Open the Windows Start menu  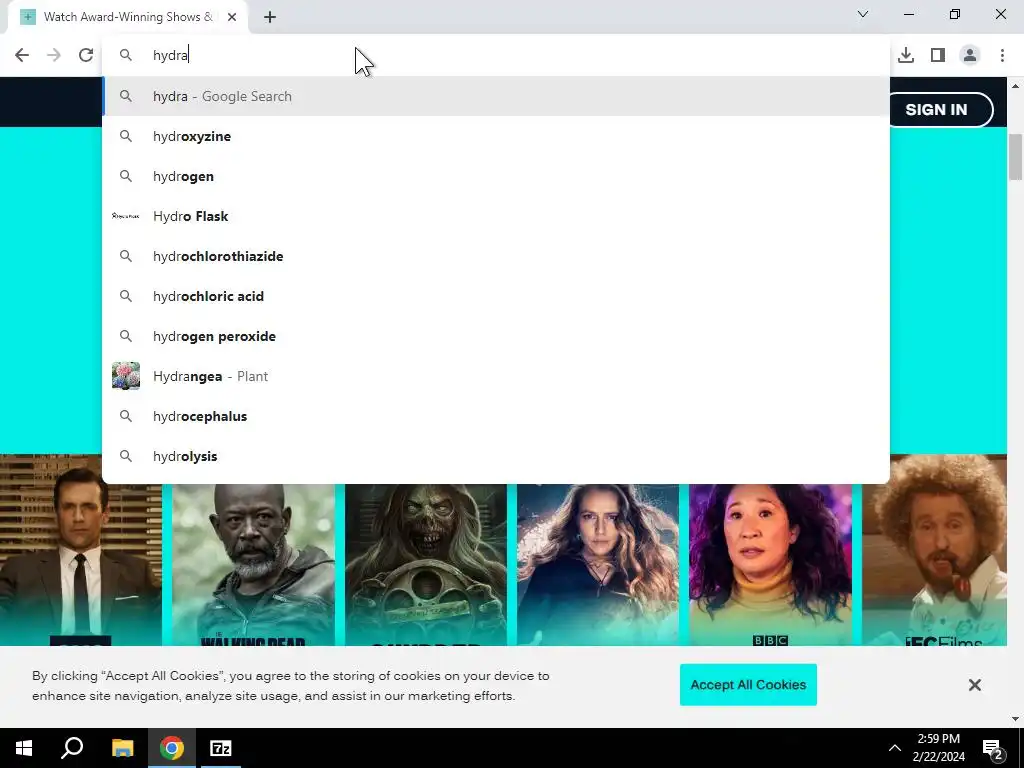(24, 748)
